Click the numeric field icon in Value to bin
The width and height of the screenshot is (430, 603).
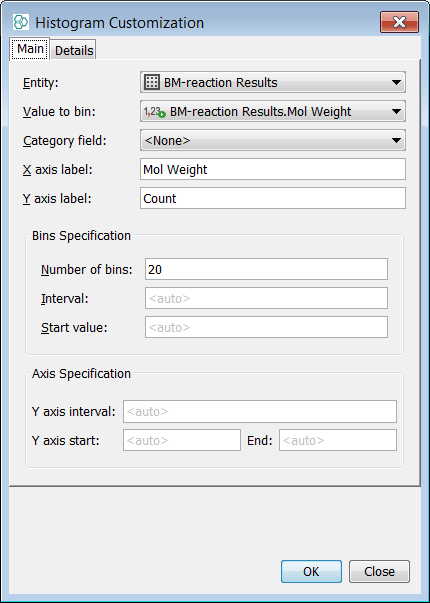tap(154, 112)
